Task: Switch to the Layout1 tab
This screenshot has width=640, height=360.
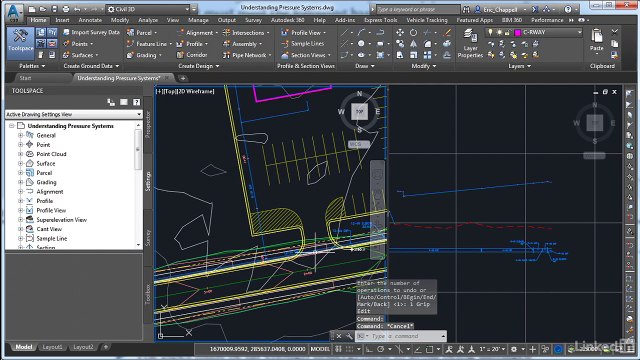Action: (x=52, y=347)
